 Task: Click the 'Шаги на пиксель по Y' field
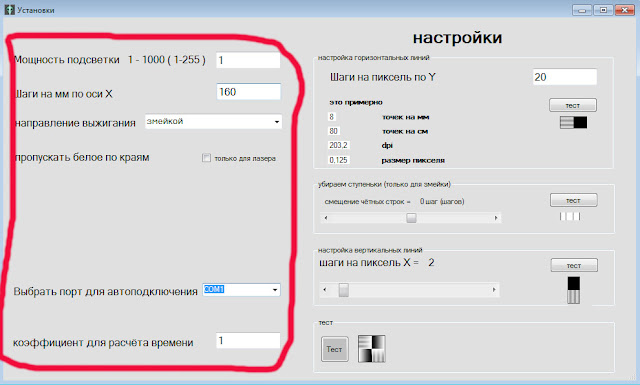565,77
